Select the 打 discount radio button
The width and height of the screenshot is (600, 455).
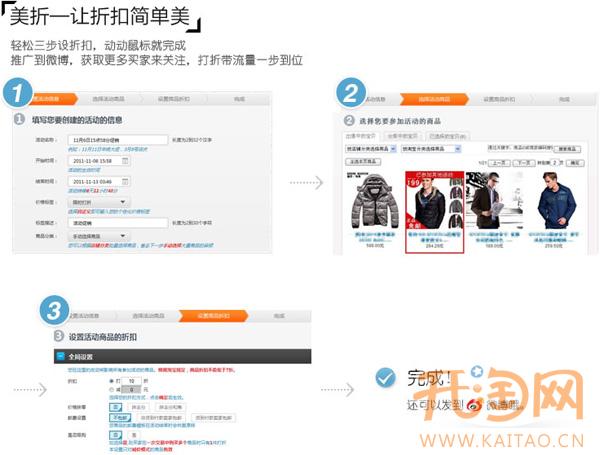click(110, 381)
